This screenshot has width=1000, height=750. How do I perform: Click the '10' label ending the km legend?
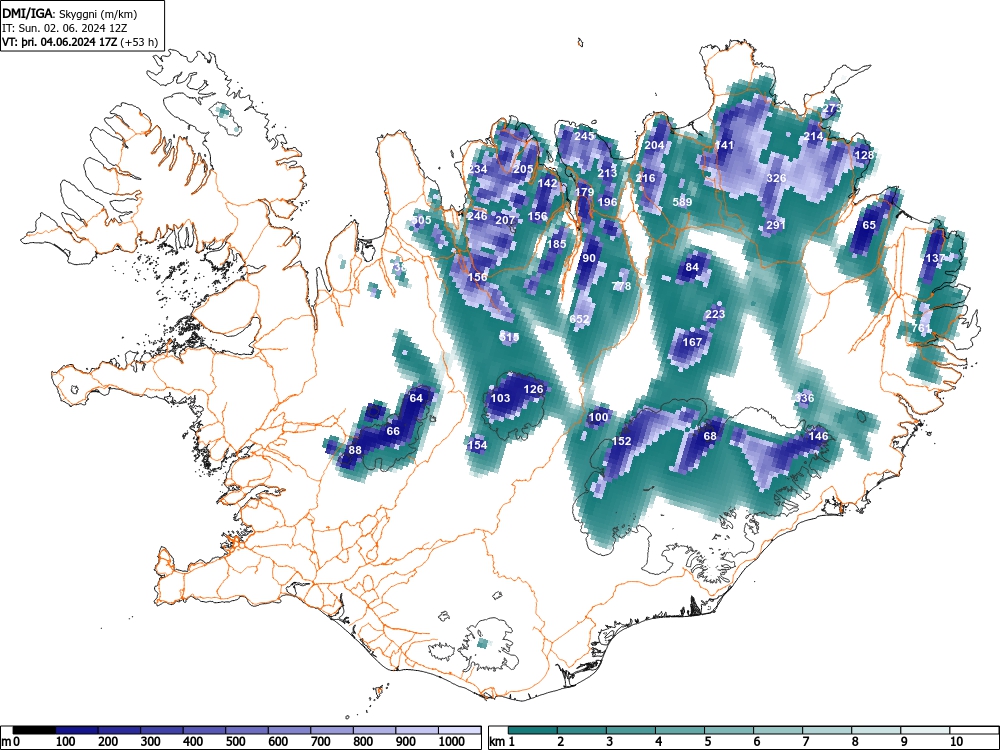coord(955,742)
